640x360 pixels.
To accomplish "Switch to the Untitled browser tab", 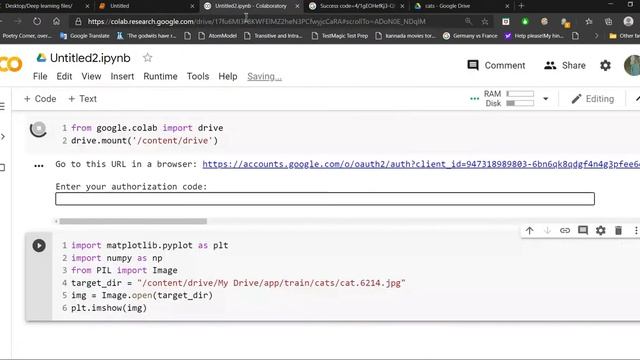I will coord(147,6).
